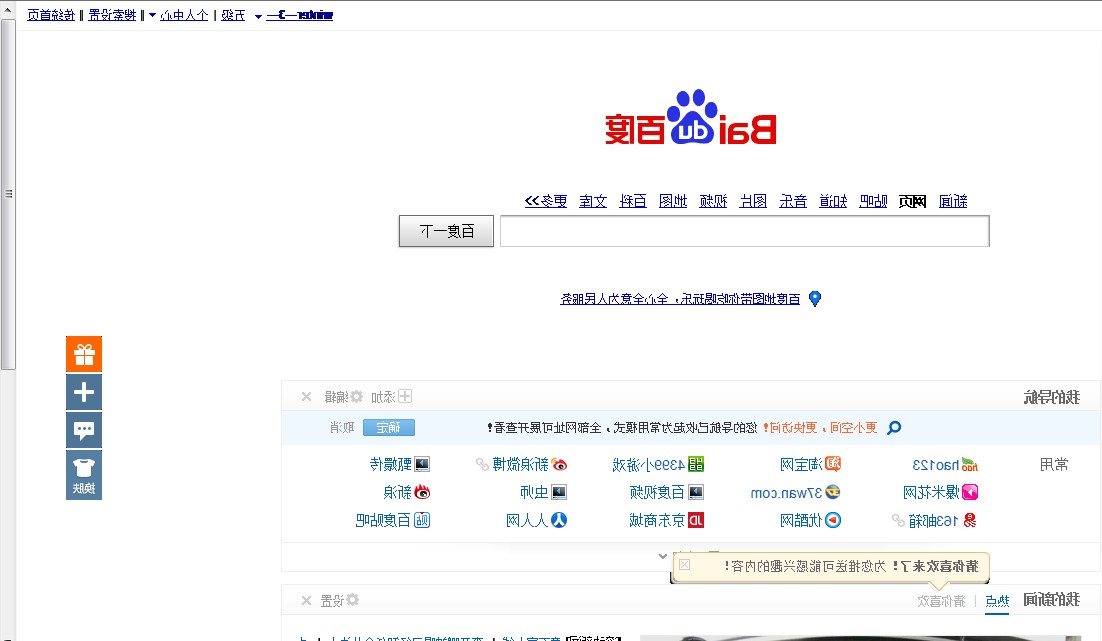
Task: Collapse navigation panel with the down chevron
Action: 663,556
